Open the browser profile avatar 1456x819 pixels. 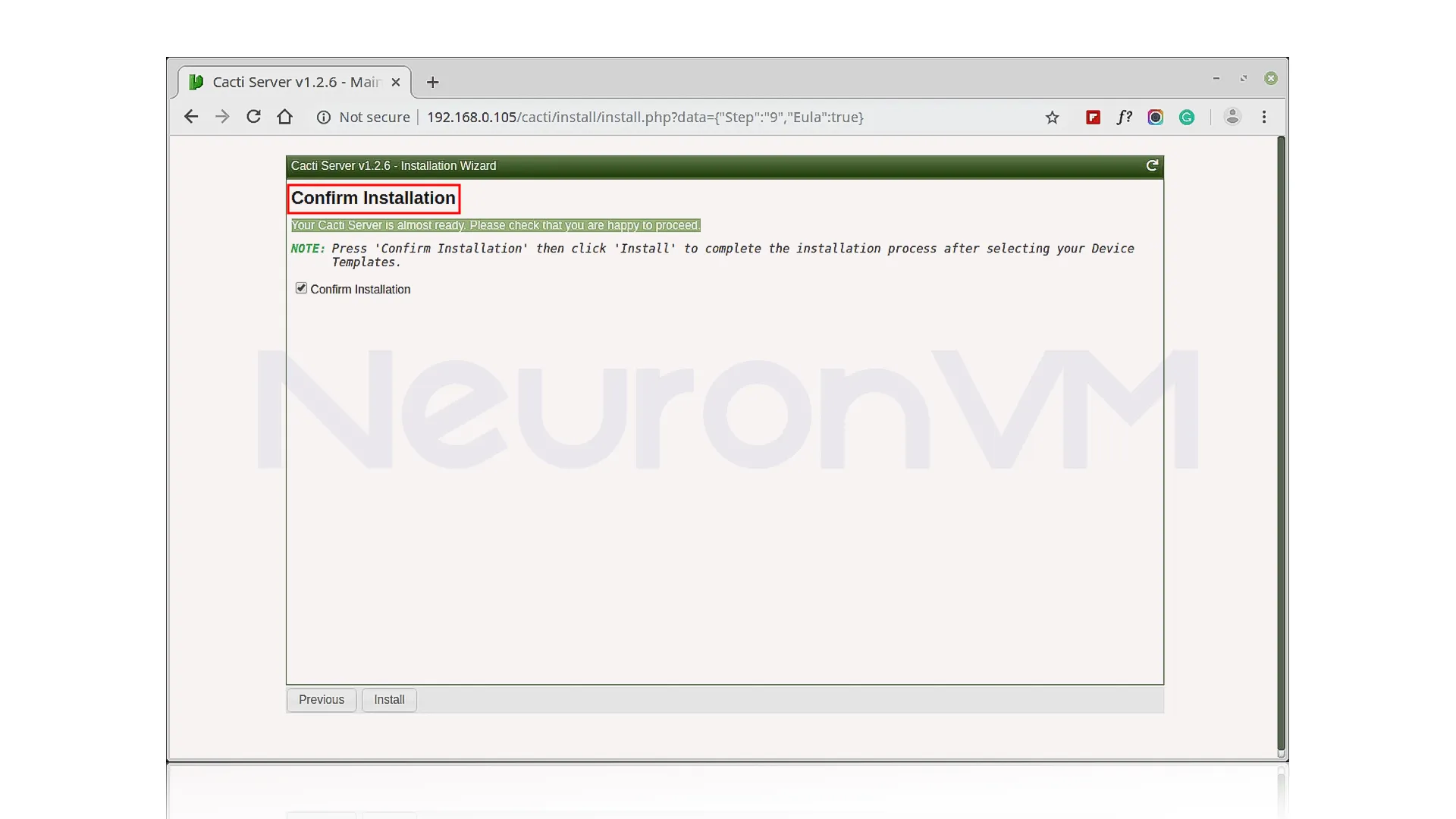(1232, 117)
